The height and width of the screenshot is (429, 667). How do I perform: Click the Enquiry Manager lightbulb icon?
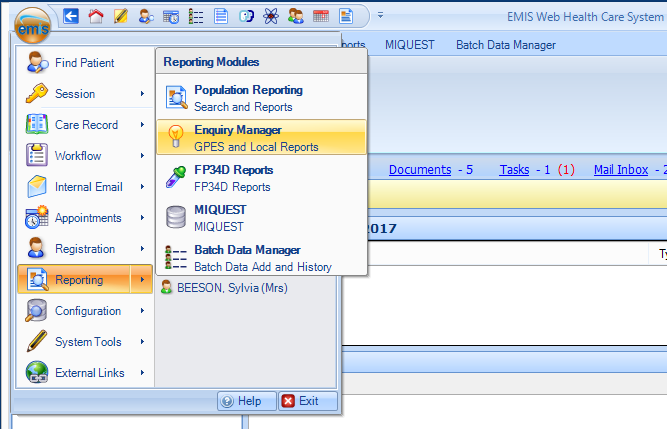tap(176, 136)
